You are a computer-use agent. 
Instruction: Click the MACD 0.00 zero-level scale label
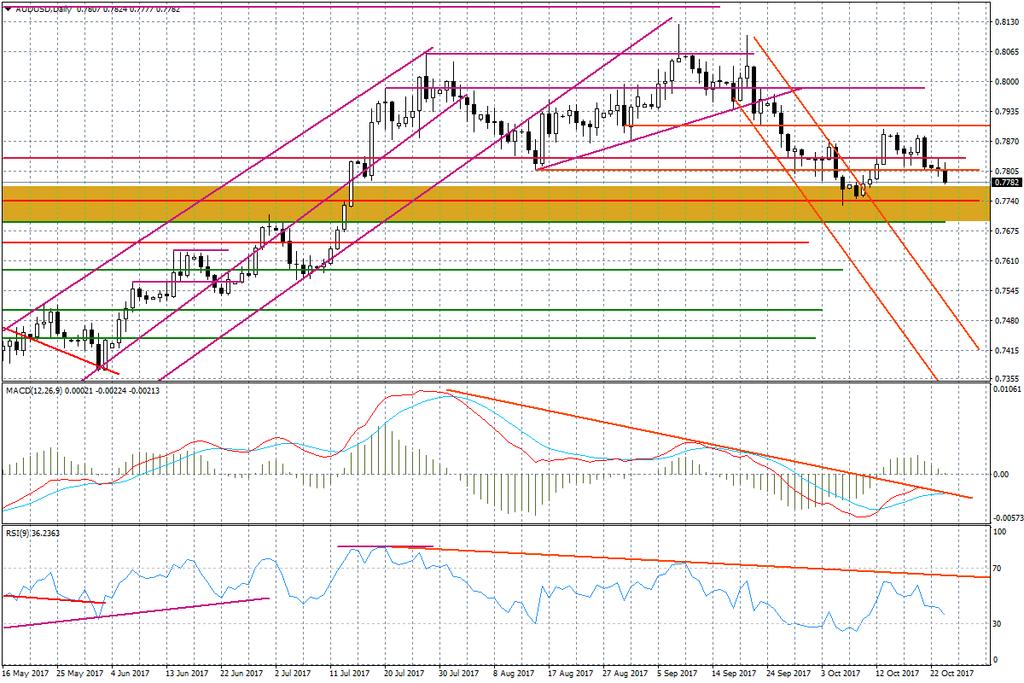click(1001, 475)
